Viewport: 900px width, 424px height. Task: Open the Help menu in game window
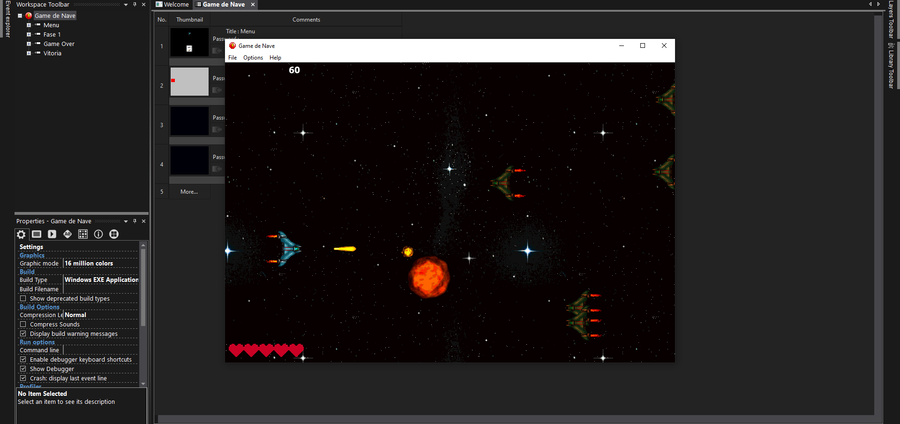[x=276, y=58]
